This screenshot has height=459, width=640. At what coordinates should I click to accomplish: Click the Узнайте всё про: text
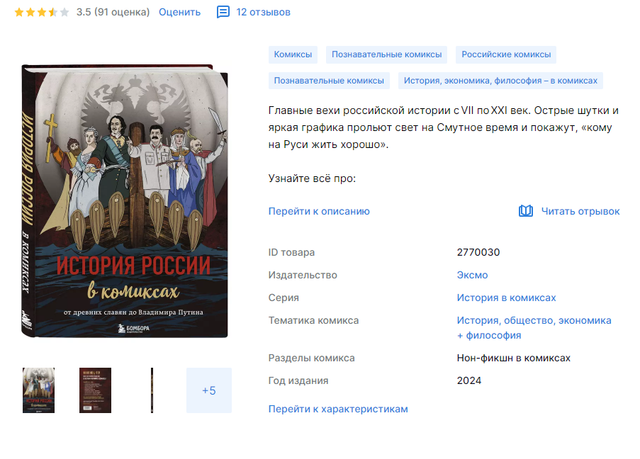click(312, 178)
